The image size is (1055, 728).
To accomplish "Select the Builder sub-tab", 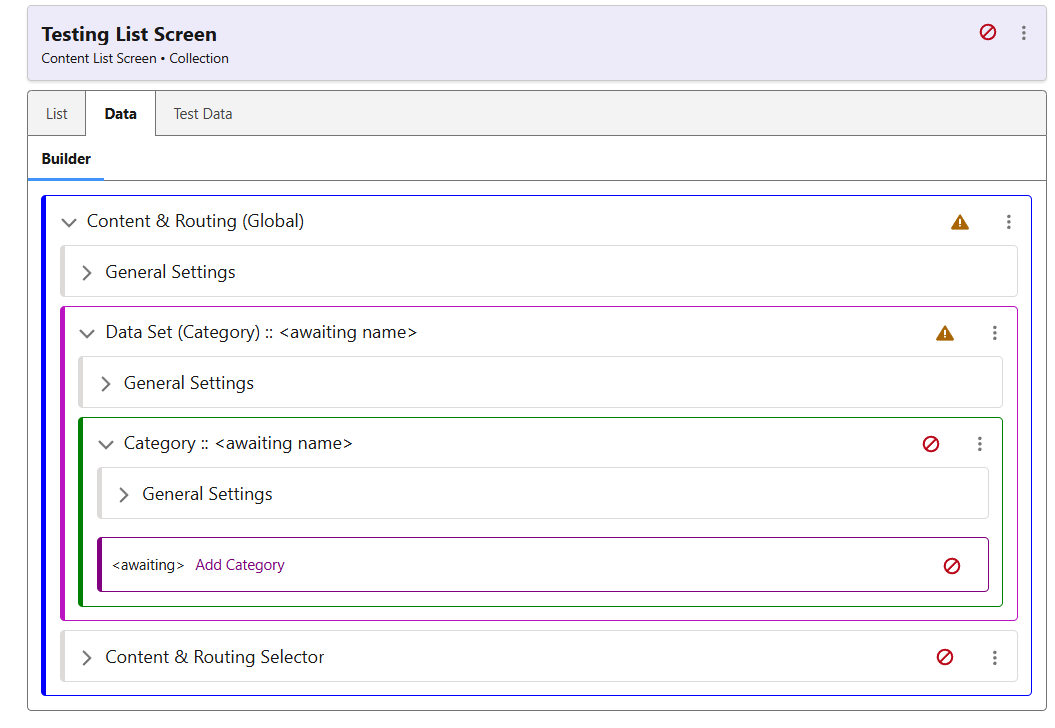I will click(66, 159).
